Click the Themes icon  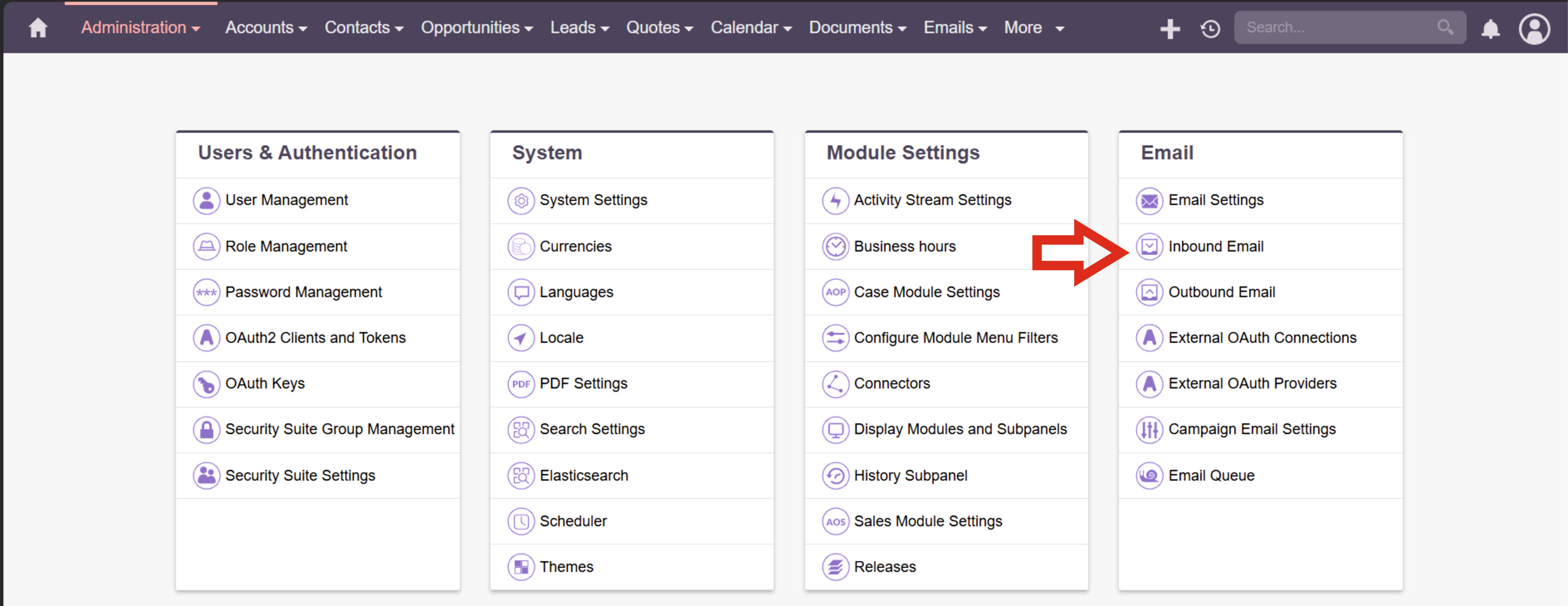coord(521,567)
